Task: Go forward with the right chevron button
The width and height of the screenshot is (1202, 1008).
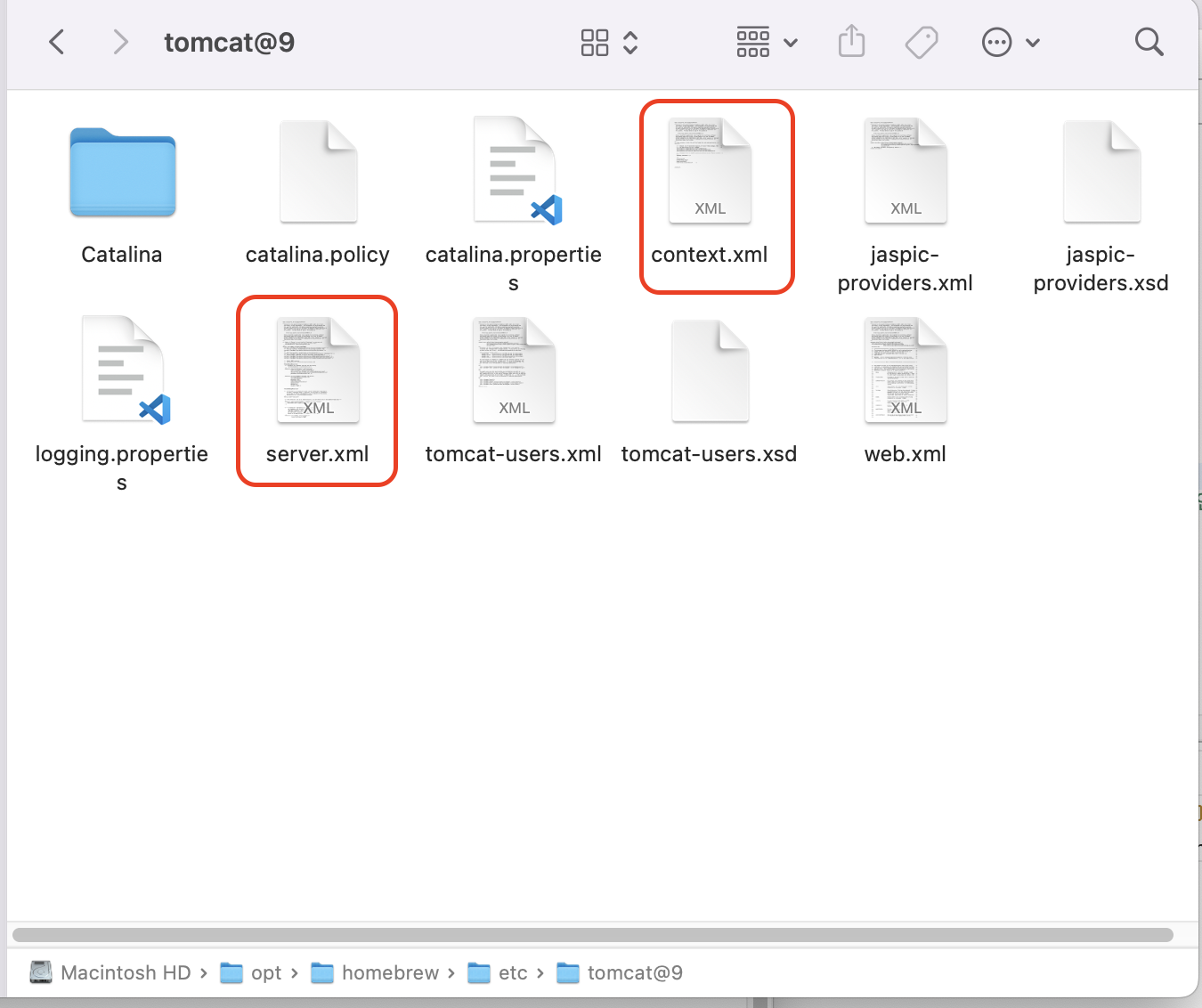Action: (x=120, y=42)
